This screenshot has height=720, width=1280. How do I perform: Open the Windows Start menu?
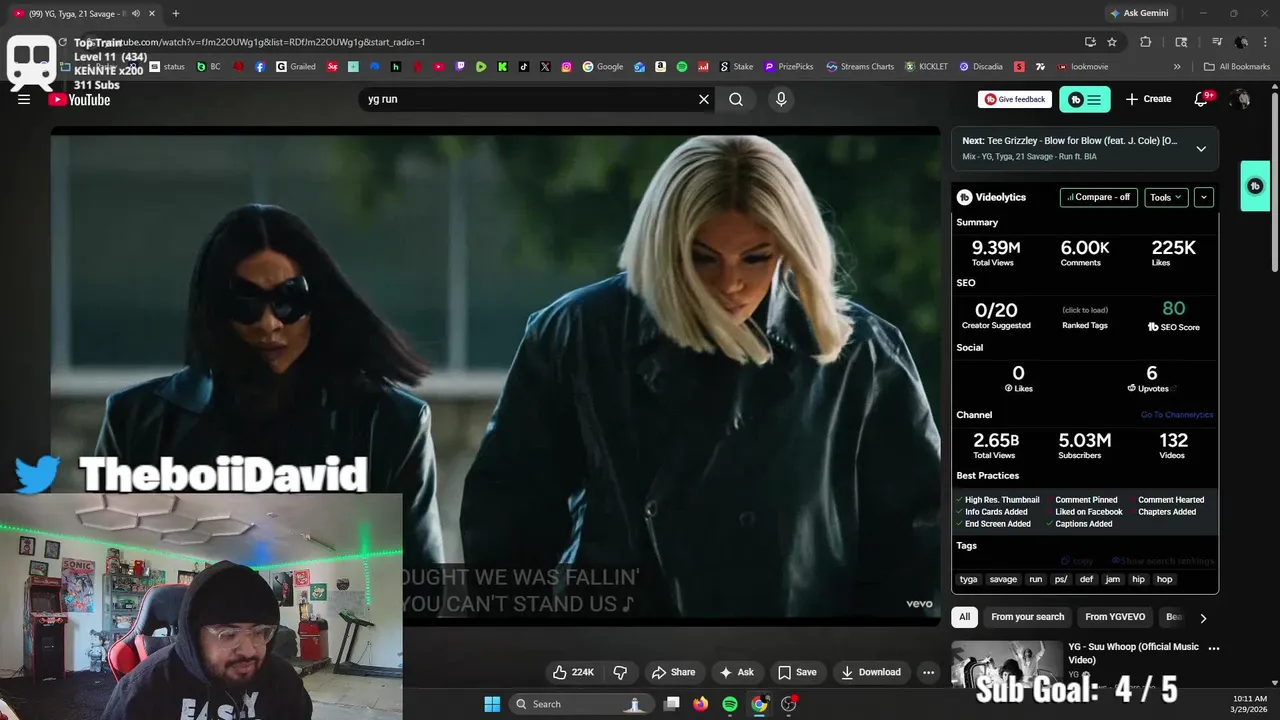click(x=492, y=704)
